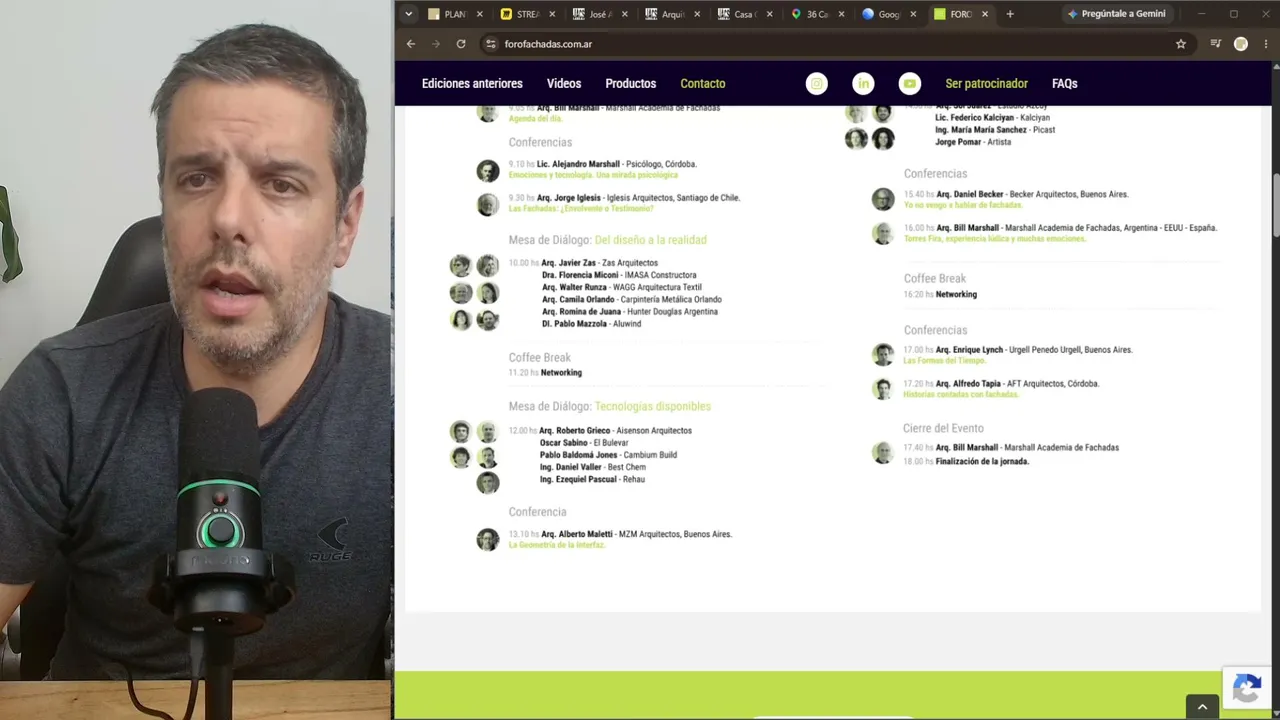Reload the forofachadas.com.ar page

(x=461, y=44)
